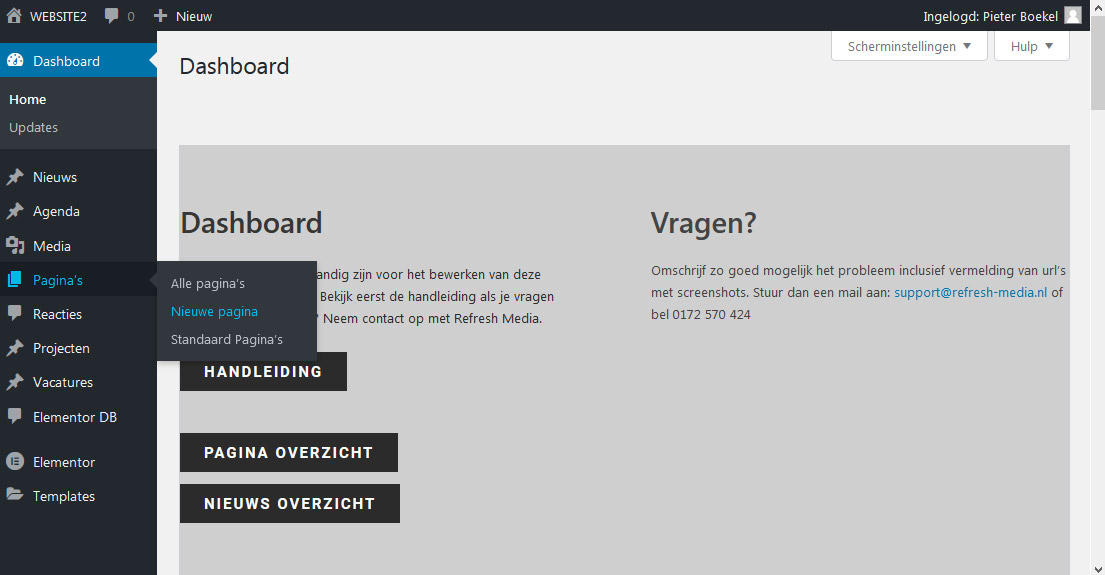Click the vertical scrollbar on the right
Screen dimensions: 1105x575
tap(1097, 300)
